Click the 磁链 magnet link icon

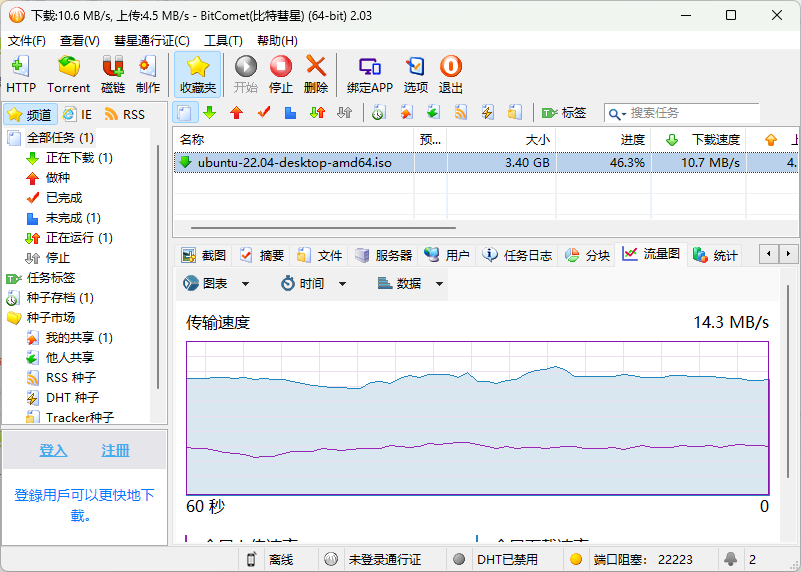[x=113, y=75]
